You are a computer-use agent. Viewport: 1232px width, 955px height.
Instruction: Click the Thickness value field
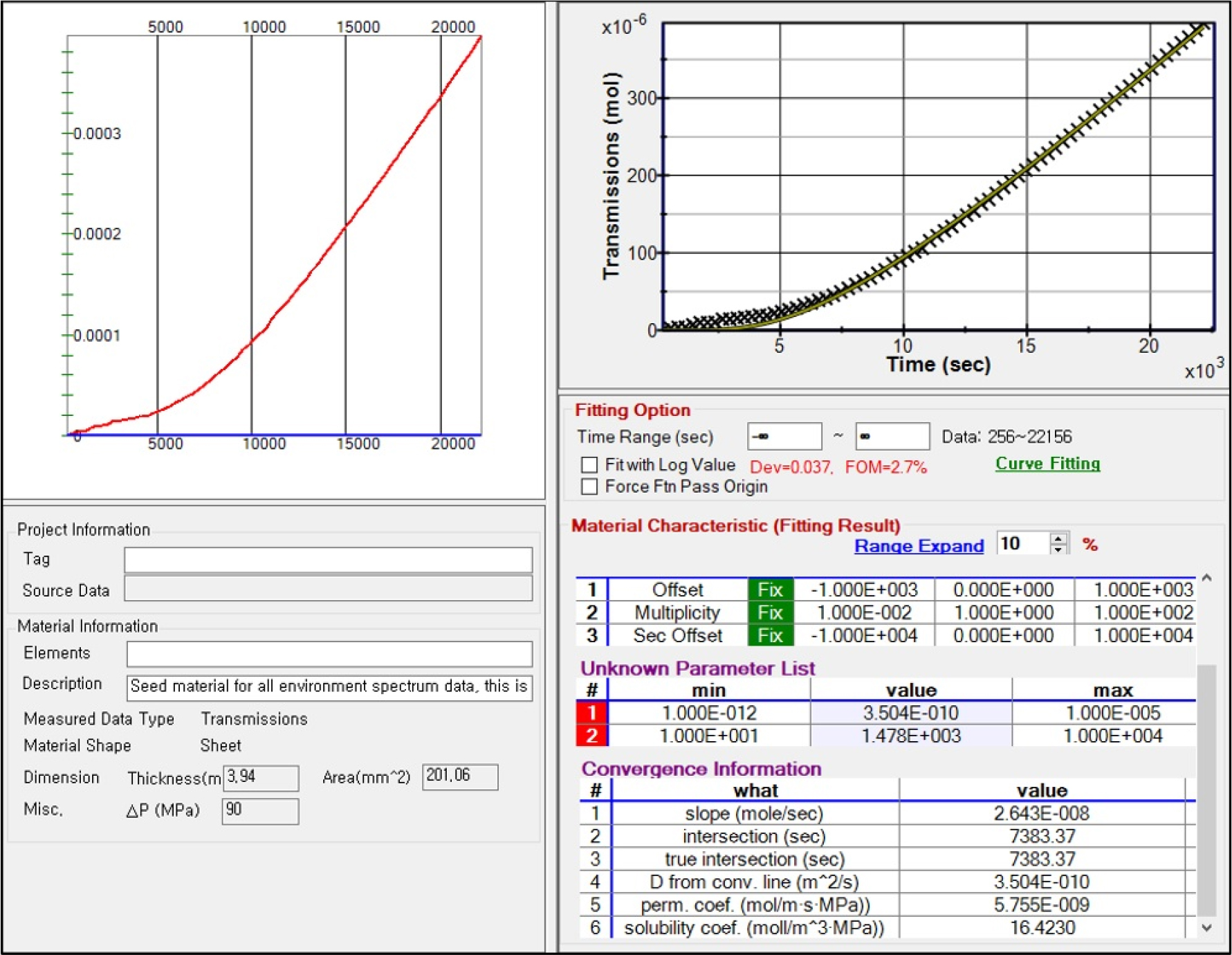click(x=261, y=778)
